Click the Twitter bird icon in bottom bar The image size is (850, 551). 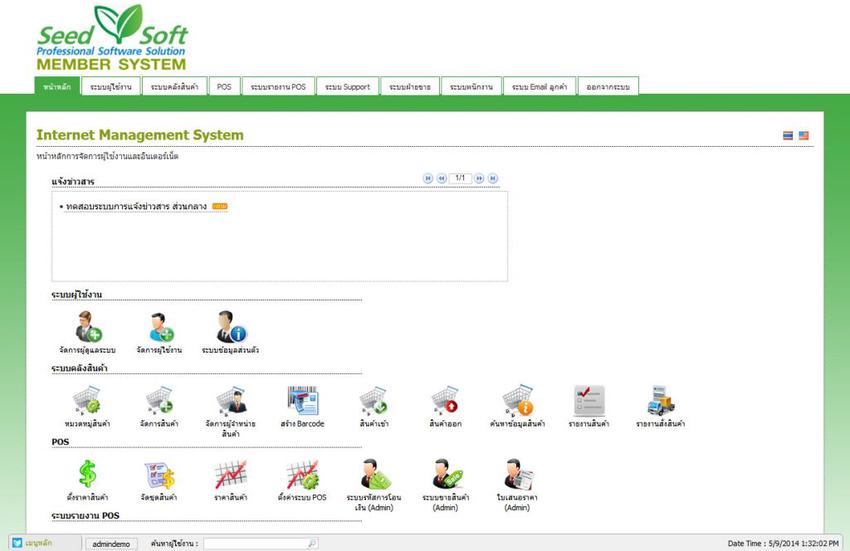(x=17, y=543)
